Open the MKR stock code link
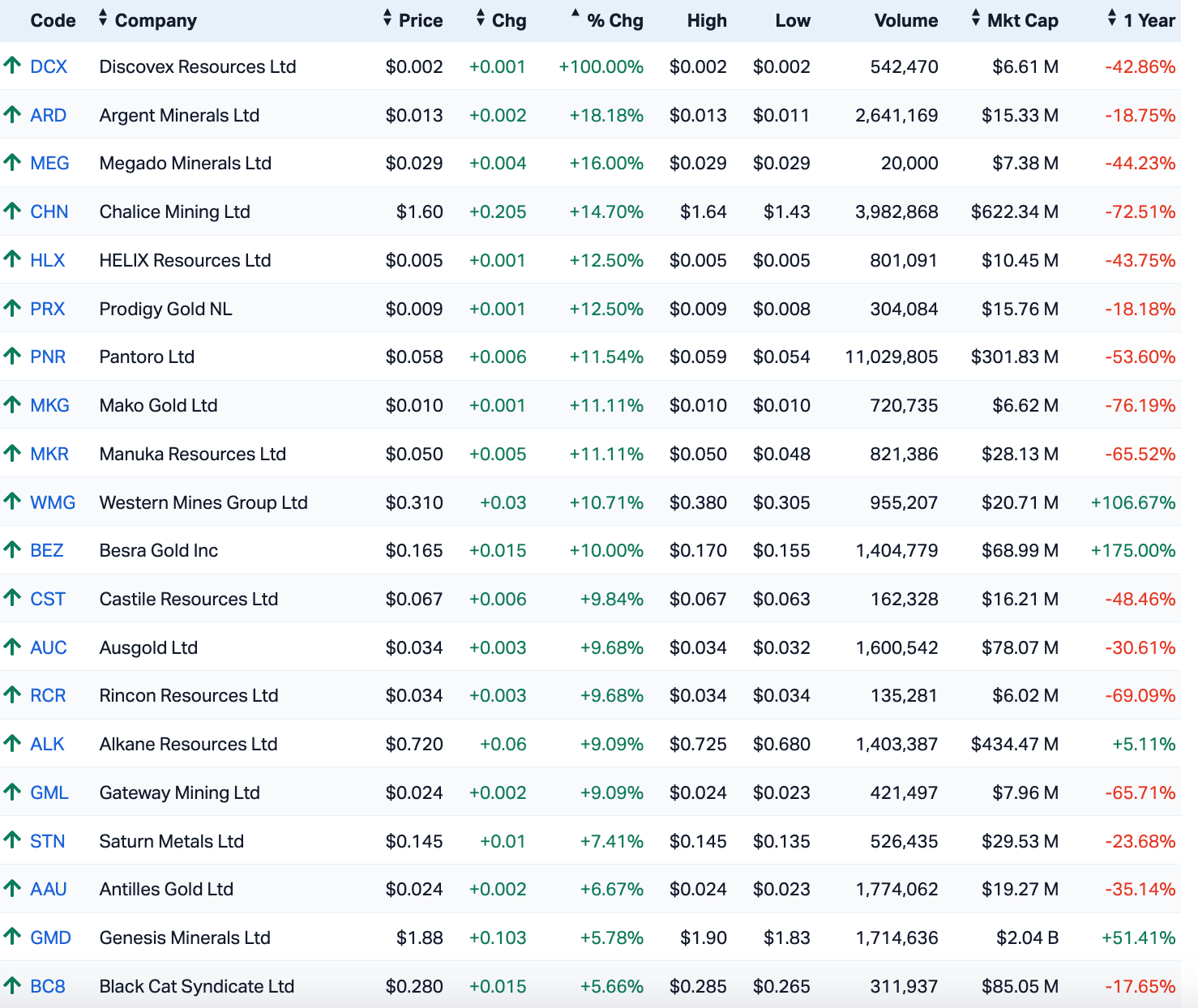Screen dimensions: 1198x1008 [x=49, y=454]
